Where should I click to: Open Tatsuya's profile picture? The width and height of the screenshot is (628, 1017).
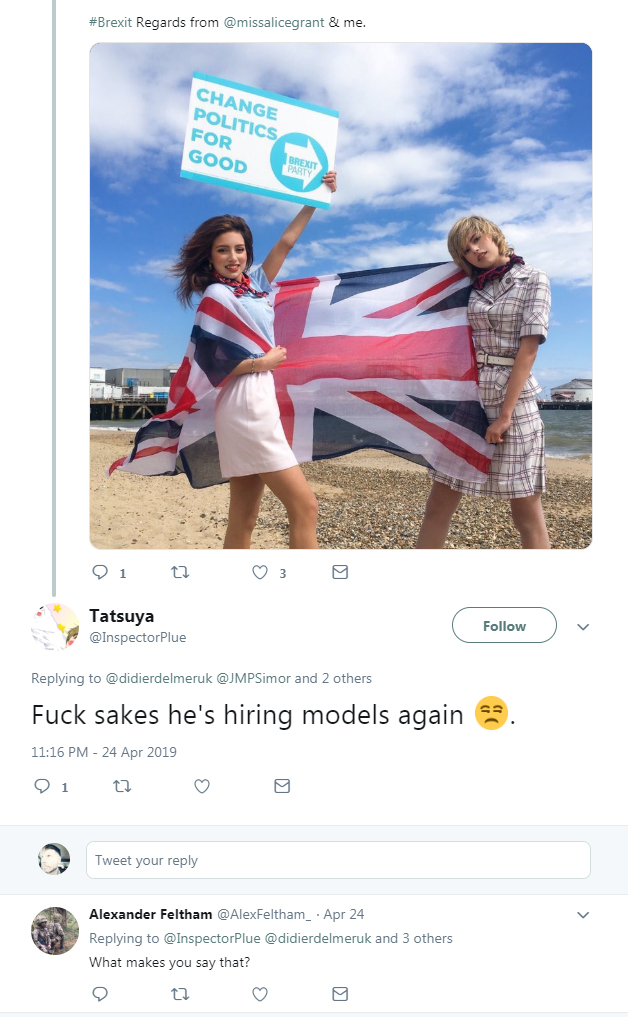tap(54, 626)
